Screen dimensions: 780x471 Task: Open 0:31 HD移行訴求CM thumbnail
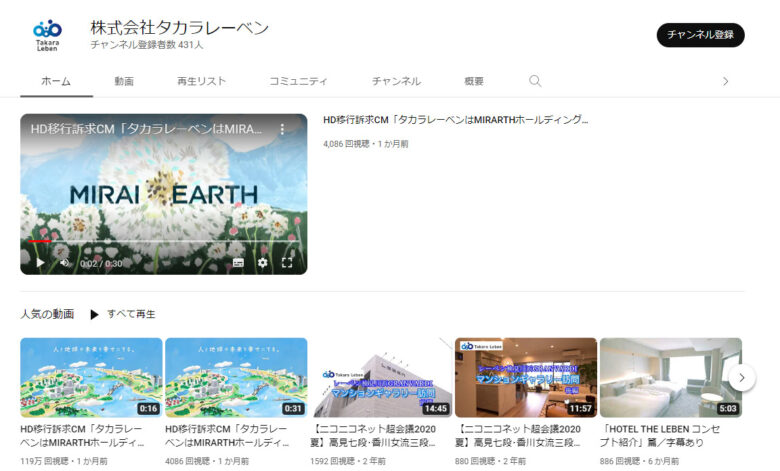point(236,377)
